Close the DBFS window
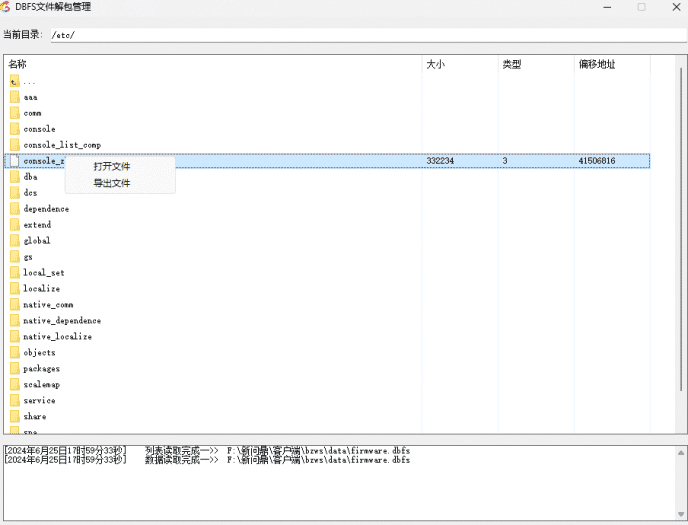Viewport: 688px width, 525px height. point(677,7)
